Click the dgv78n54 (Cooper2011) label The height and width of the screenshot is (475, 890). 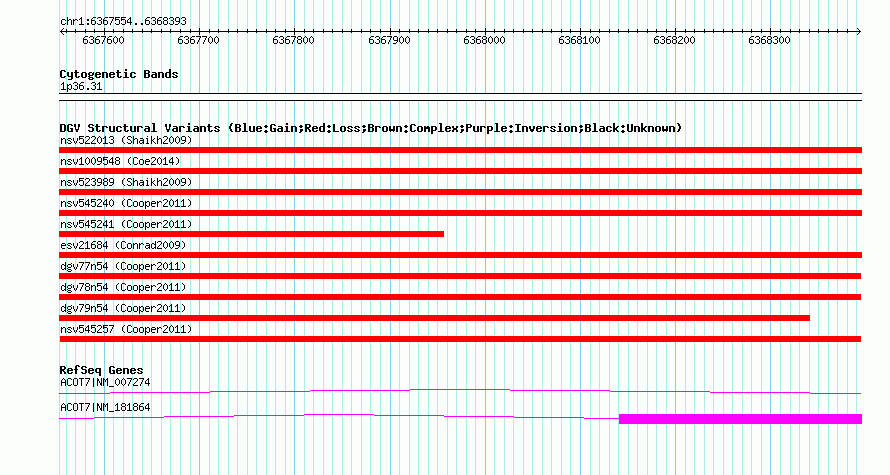click(123, 287)
